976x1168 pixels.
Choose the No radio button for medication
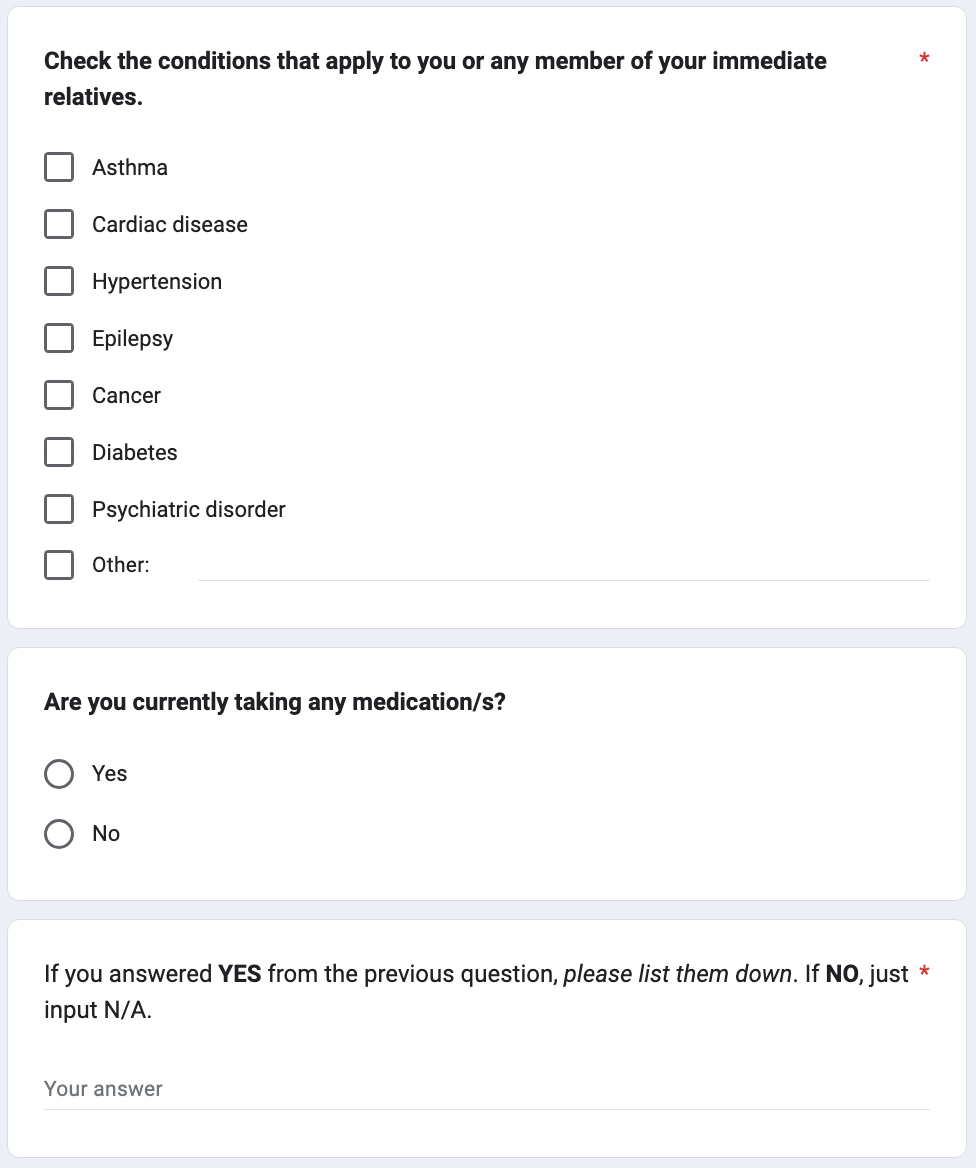pyautogui.click(x=59, y=834)
